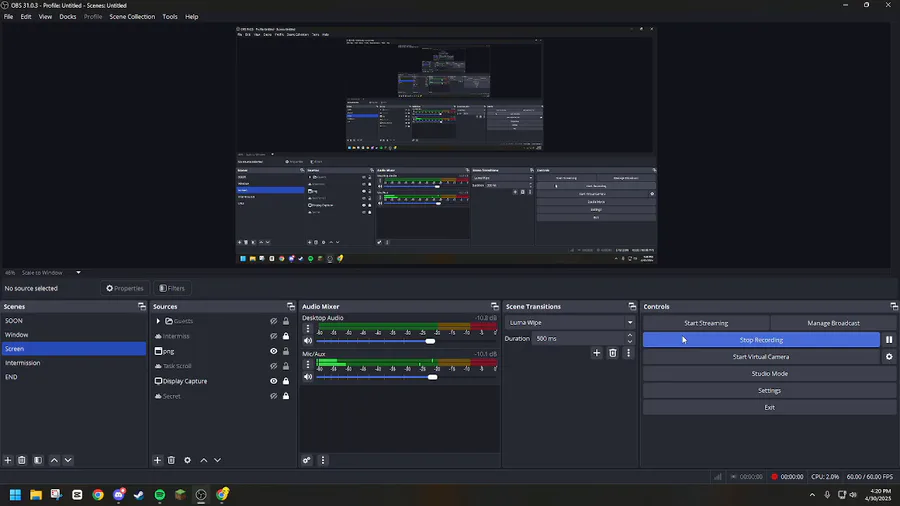Open scene filters icon in Scenes toolbar

tap(38, 460)
